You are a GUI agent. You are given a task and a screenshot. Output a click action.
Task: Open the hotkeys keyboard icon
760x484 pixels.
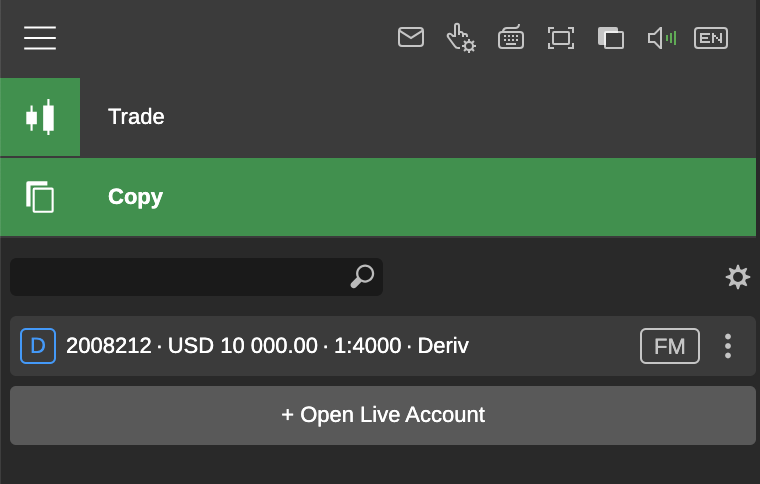coord(511,38)
